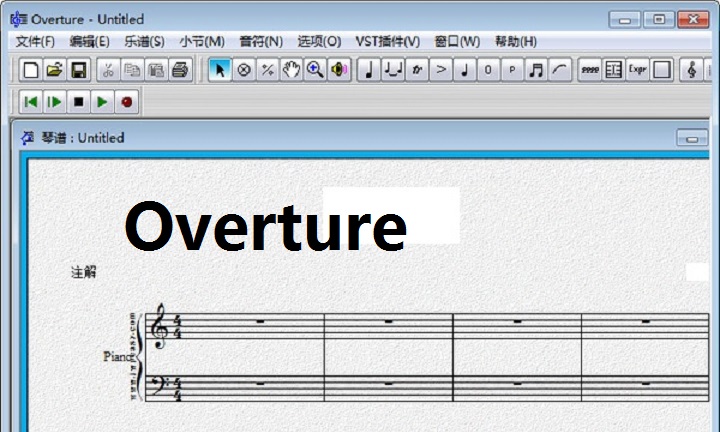Click the first measure rest in treble staff
This screenshot has width=720, height=432.
click(x=260, y=321)
